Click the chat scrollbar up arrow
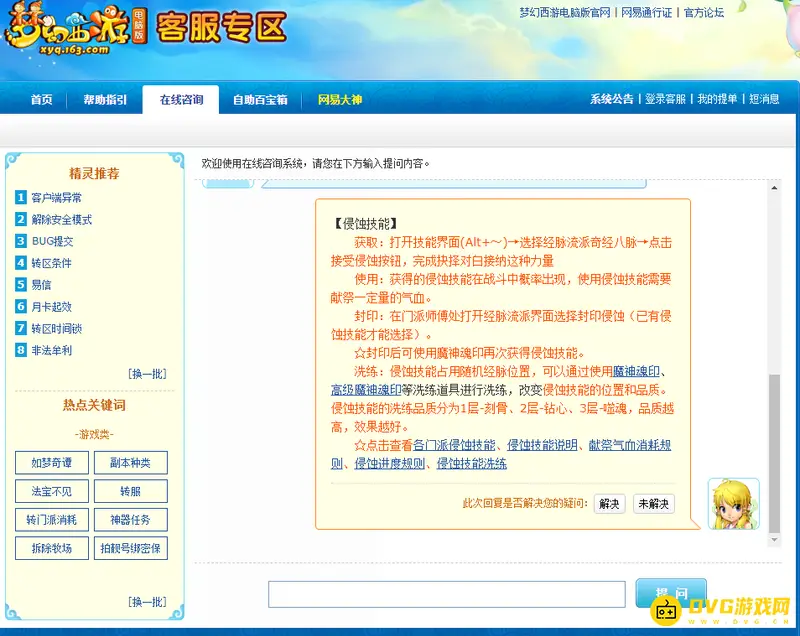The width and height of the screenshot is (800, 636). 774,188
